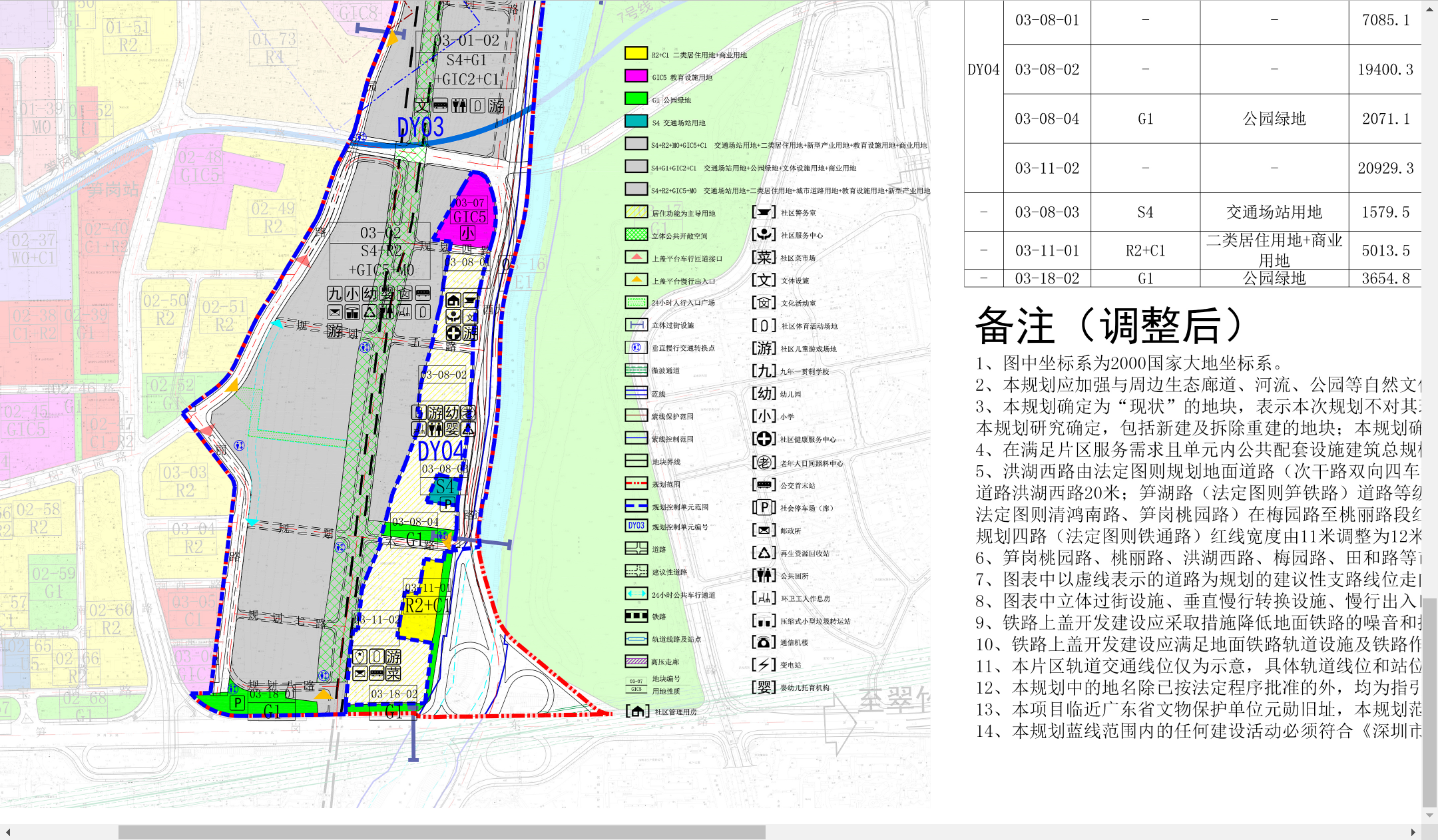Click the substation lightning bolt icon
The height and width of the screenshot is (840, 1438).
[764, 664]
